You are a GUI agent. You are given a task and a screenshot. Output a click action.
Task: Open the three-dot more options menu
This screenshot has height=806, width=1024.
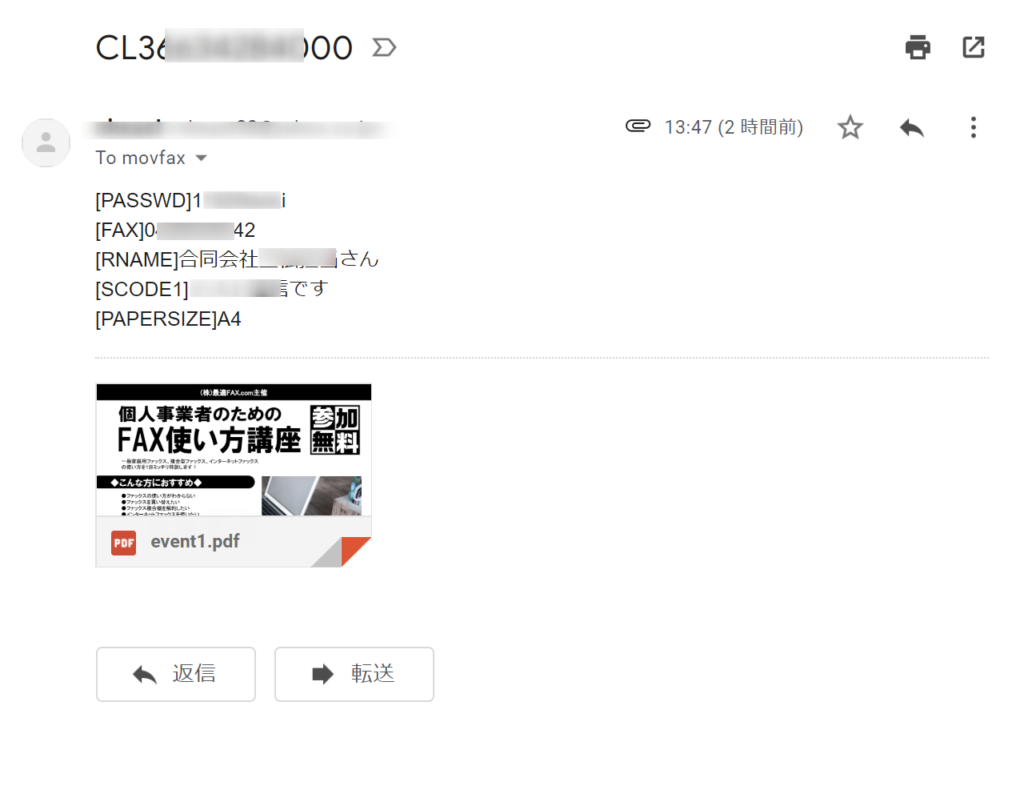pos(973,127)
